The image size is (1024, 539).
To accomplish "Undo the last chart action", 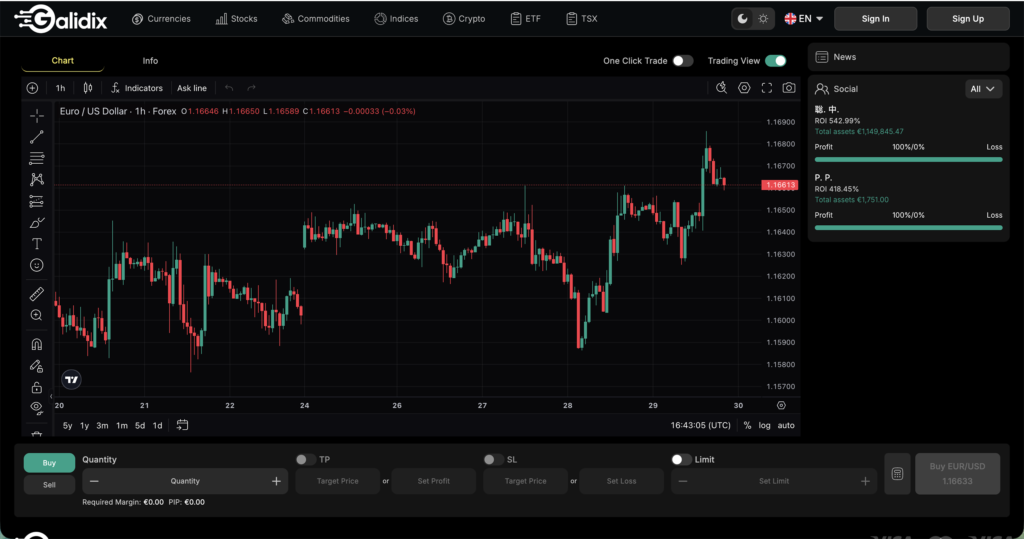I will (x=229, y=88).
